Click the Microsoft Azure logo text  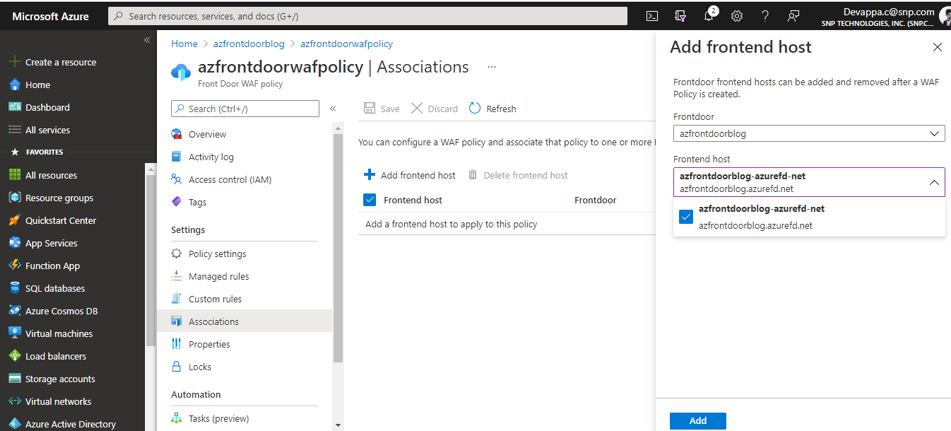pyautogui.click(x=50, y=16)
